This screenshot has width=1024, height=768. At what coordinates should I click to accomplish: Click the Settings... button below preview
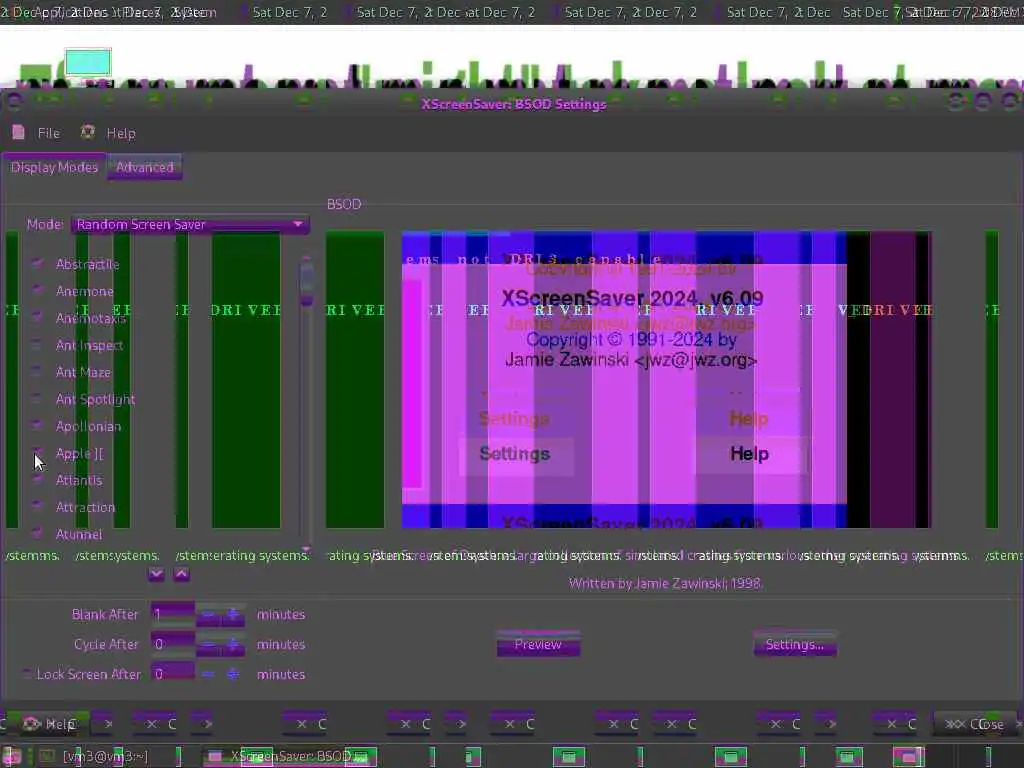795,644
